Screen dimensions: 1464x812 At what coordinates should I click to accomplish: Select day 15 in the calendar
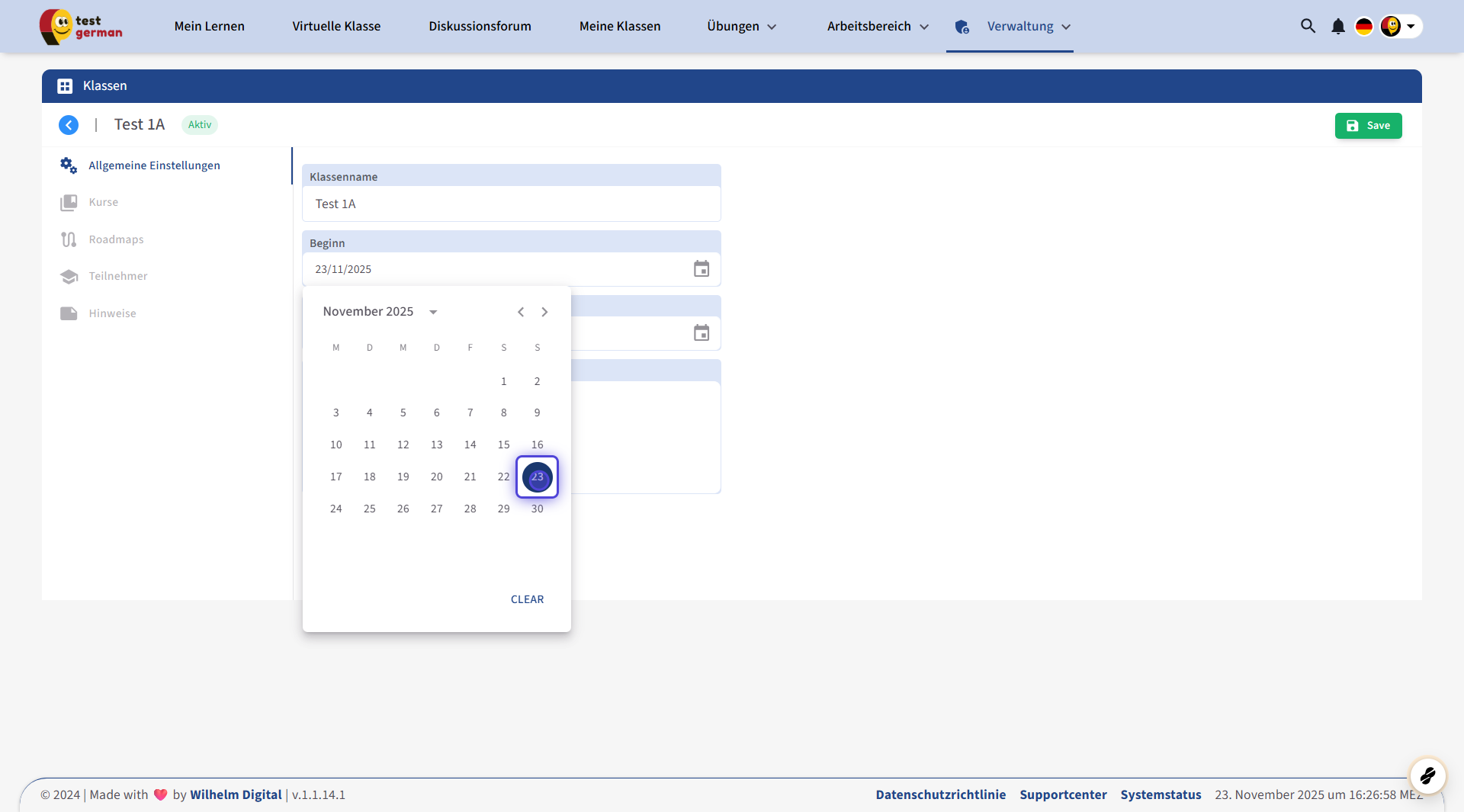503,445
